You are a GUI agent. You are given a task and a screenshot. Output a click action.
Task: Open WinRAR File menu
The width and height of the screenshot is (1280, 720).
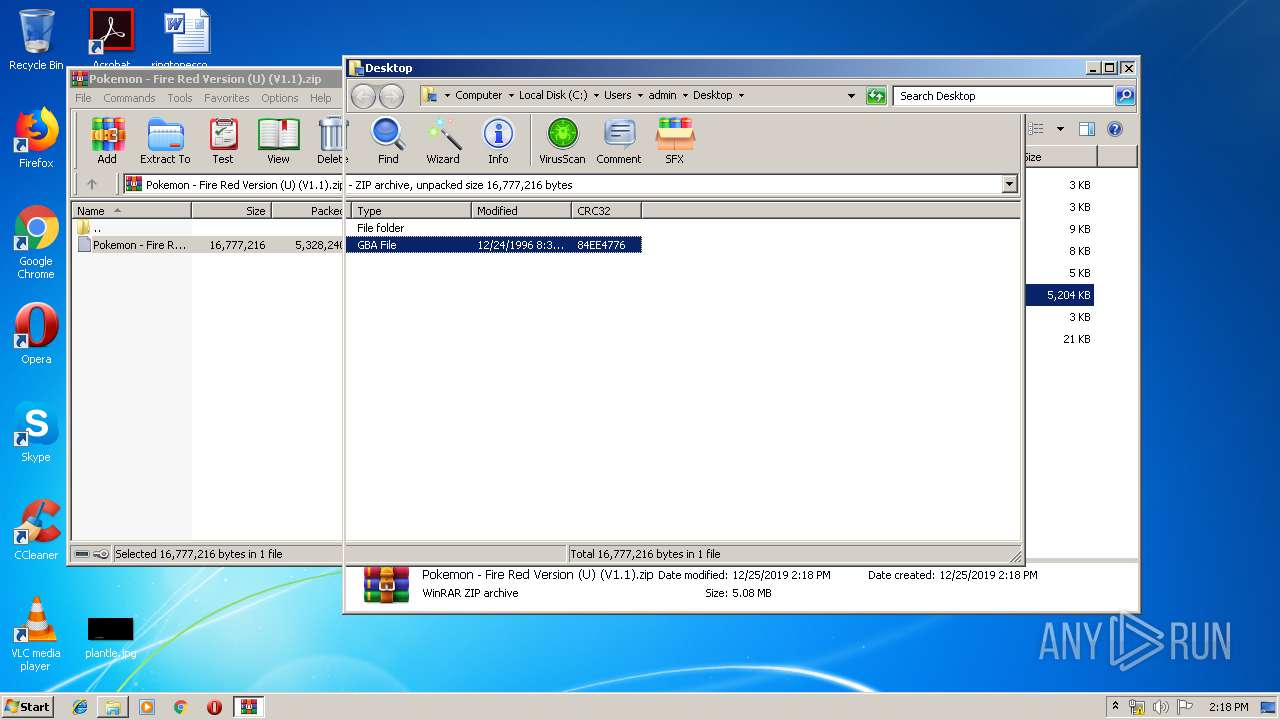[x=83, y=98]
